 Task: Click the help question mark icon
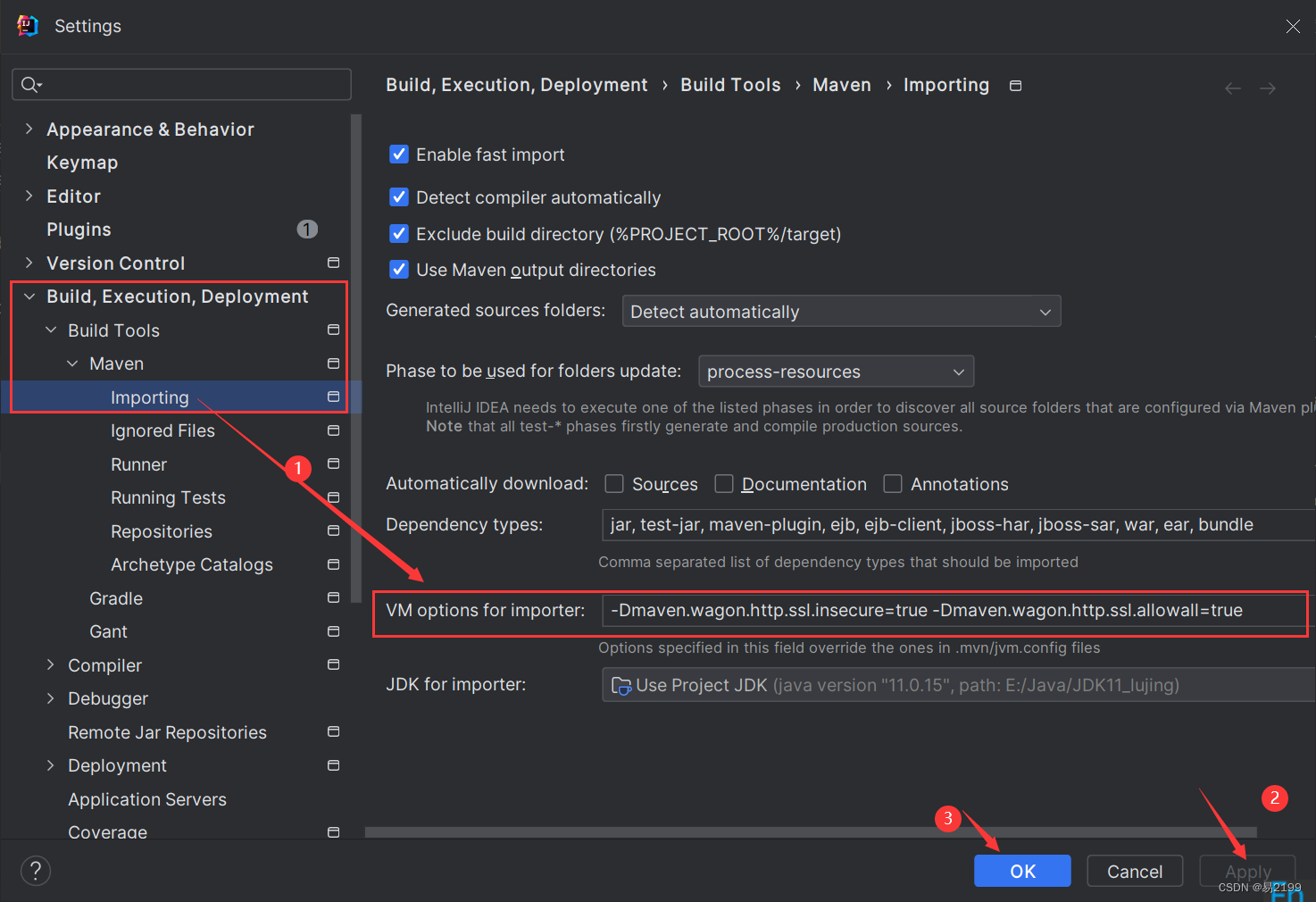[x=35, y=871]
